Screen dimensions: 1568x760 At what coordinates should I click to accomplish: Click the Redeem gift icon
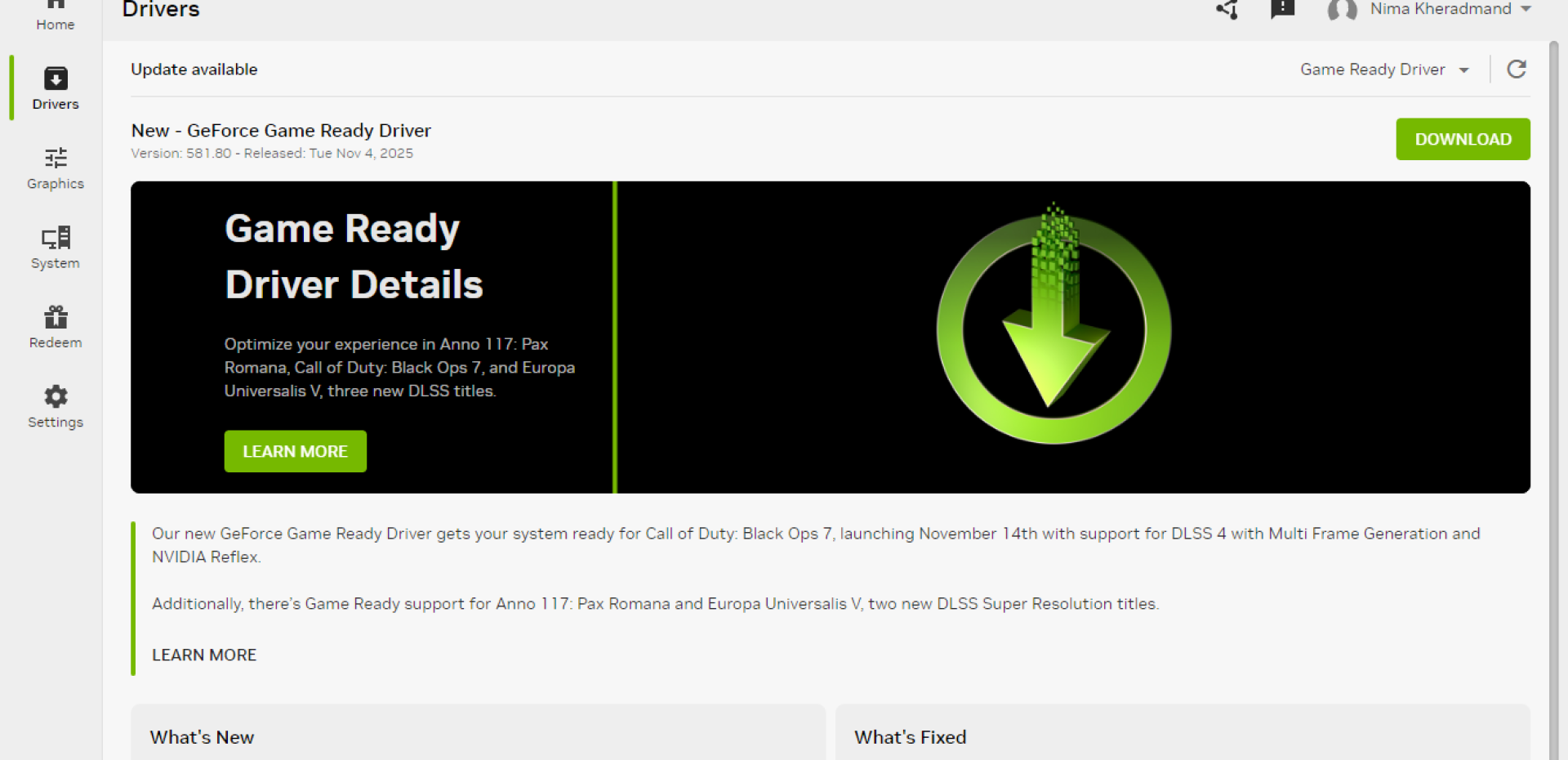coord(56,317)
